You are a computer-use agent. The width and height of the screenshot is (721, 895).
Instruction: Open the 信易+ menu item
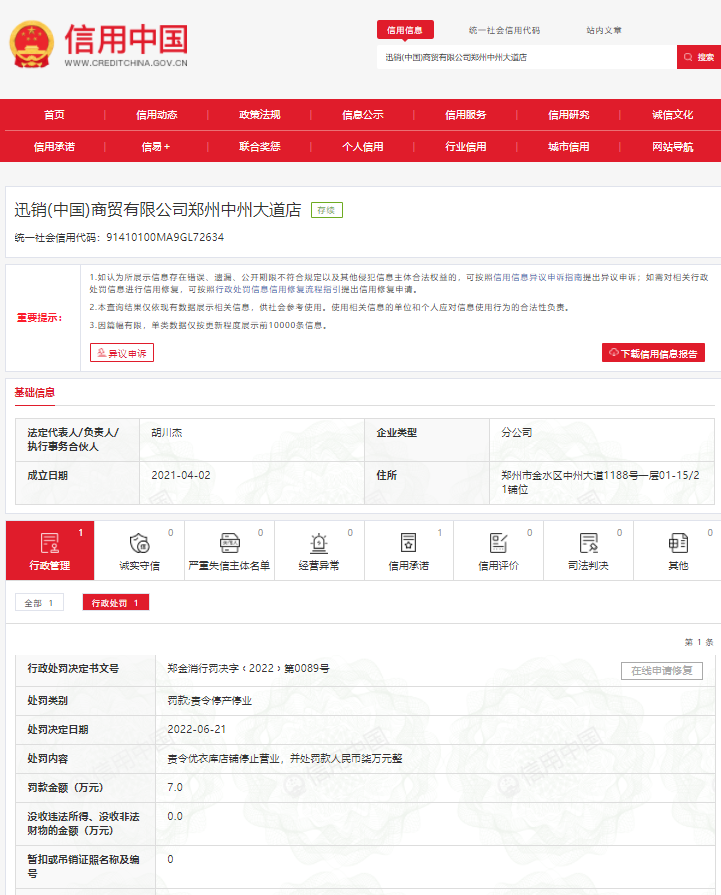[x=156, y=147]
